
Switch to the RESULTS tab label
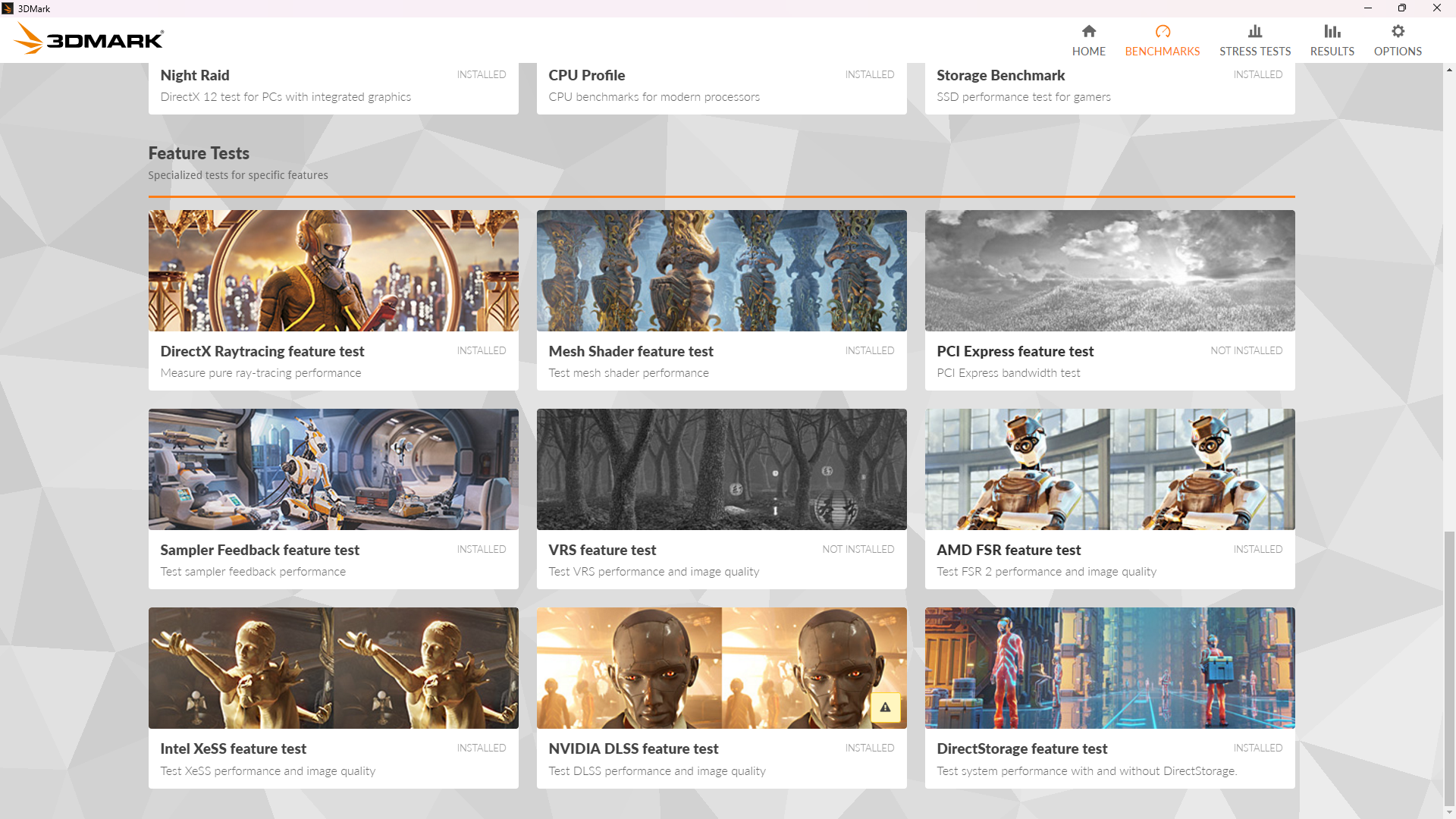click(x=1332, y=52)
